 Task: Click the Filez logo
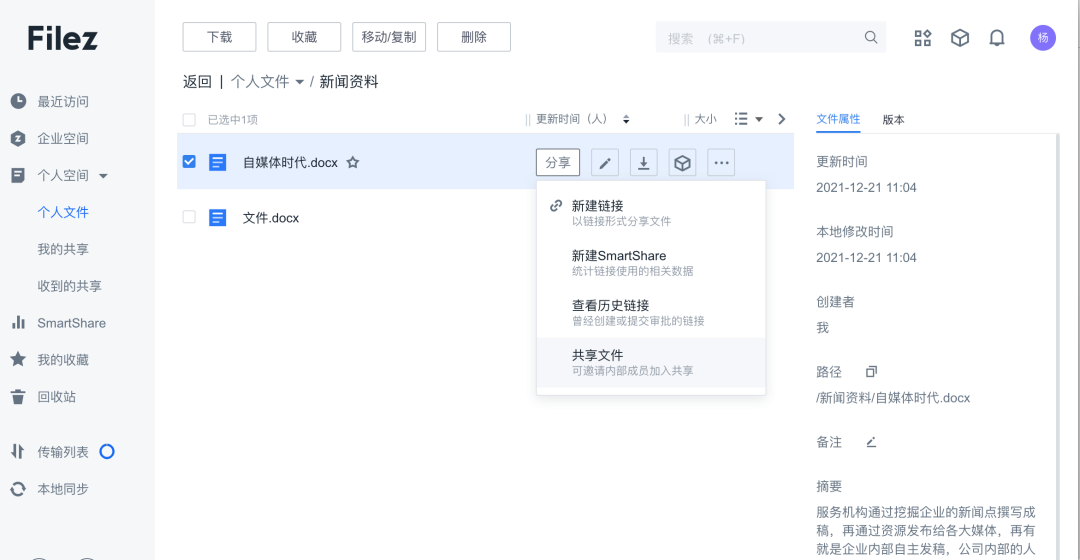pos(62,39)
